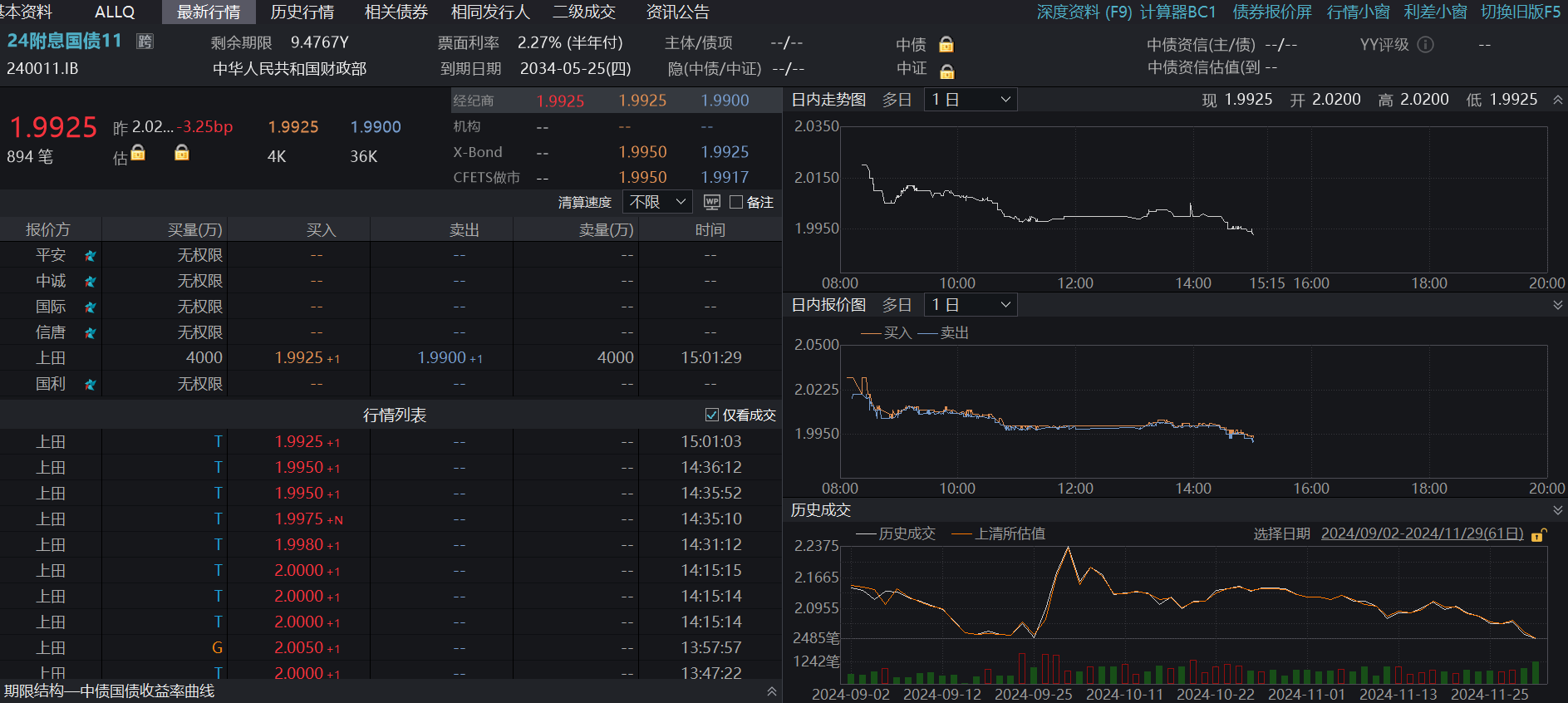Click 切换旧版F5
Image resolution: width=1568 pixels, height=703 pixels.
[1521, 12]
